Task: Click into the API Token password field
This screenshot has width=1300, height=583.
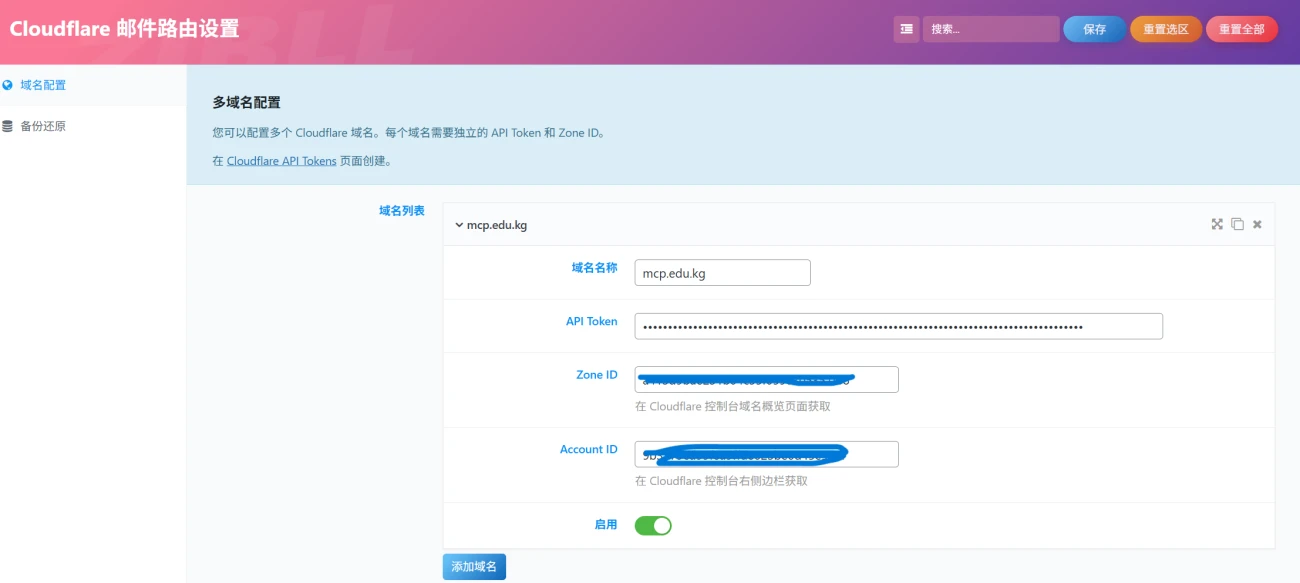Action: [x=898, y=326]
